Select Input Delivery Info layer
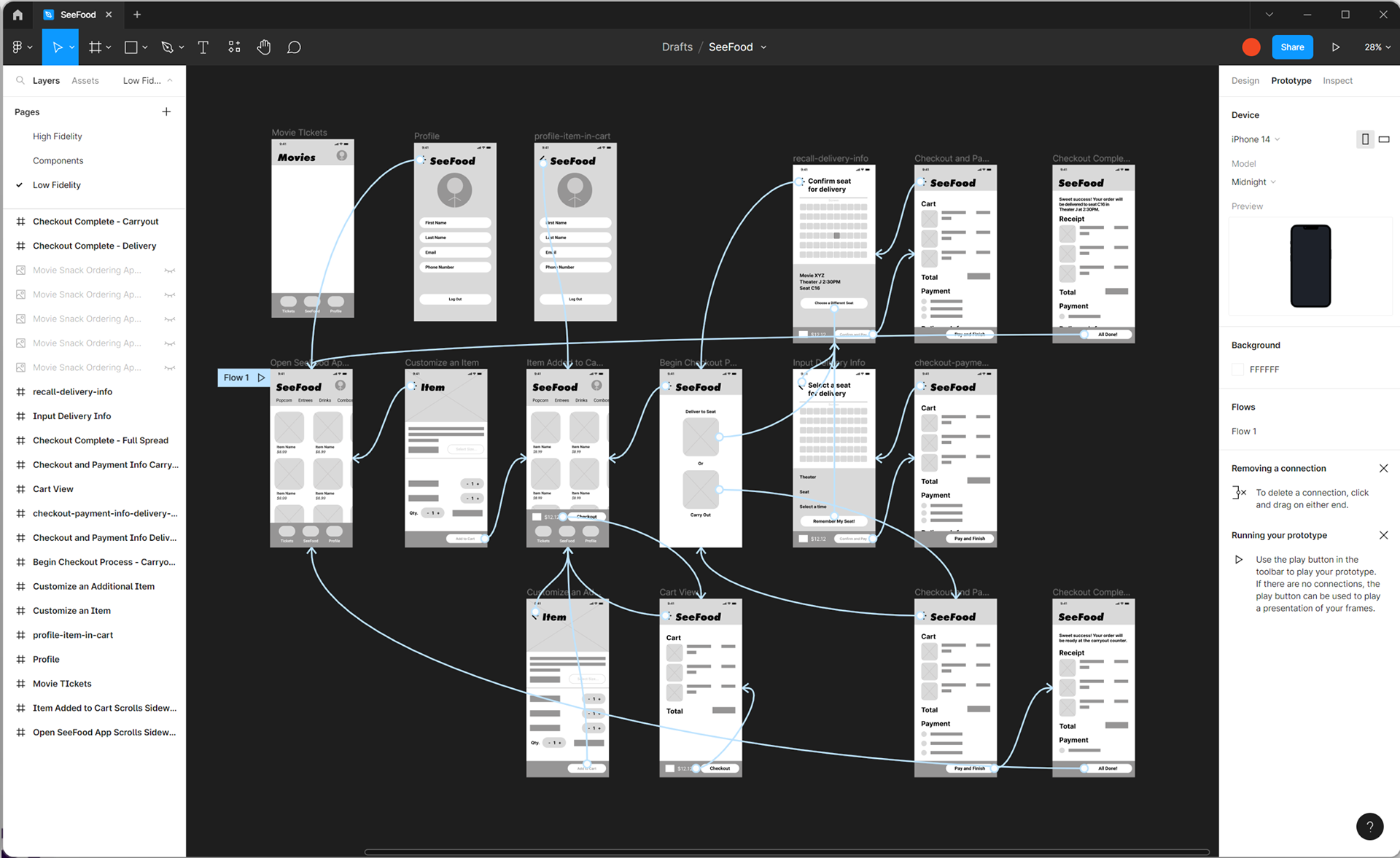 tap(72, 416)
